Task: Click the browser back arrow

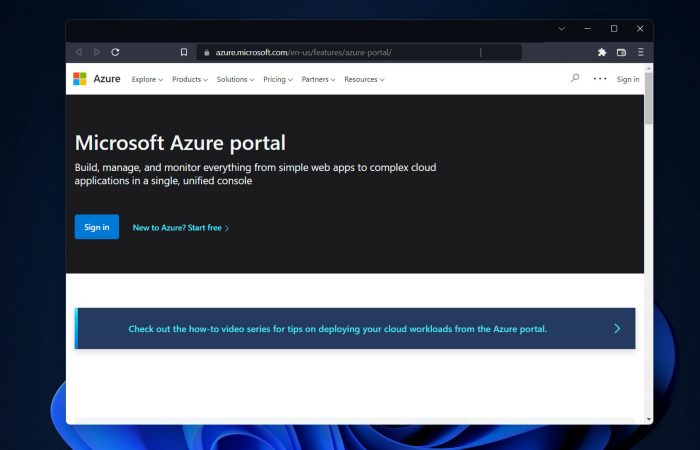Action: coord(79,52)
